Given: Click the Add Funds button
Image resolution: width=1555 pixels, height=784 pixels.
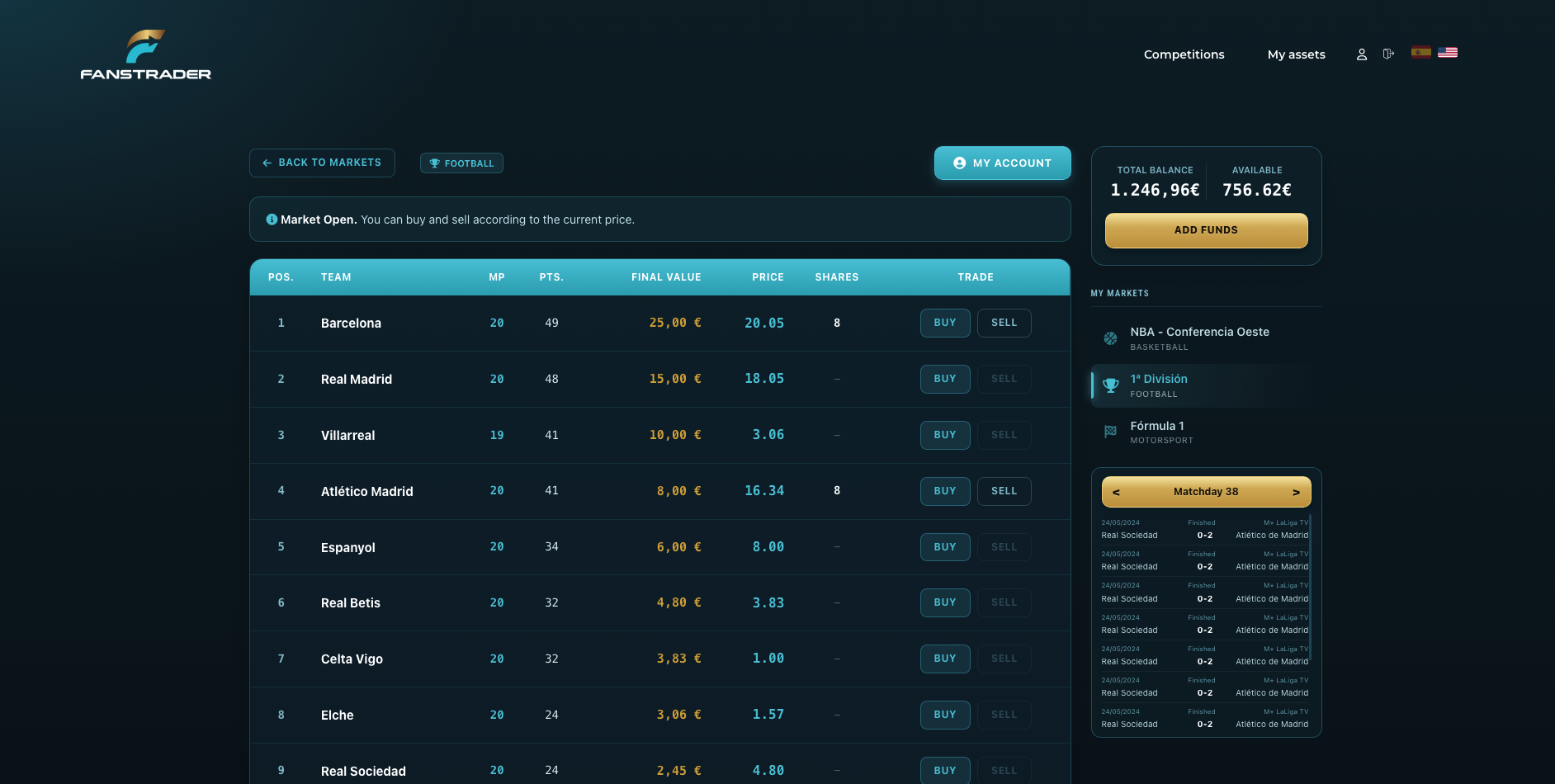Looking at the screenshot, I should 1207,230.
